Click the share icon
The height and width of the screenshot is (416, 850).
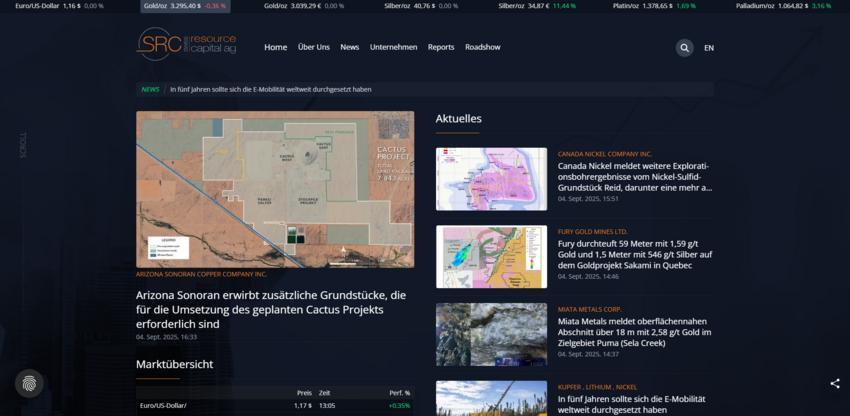pos(835,383)
